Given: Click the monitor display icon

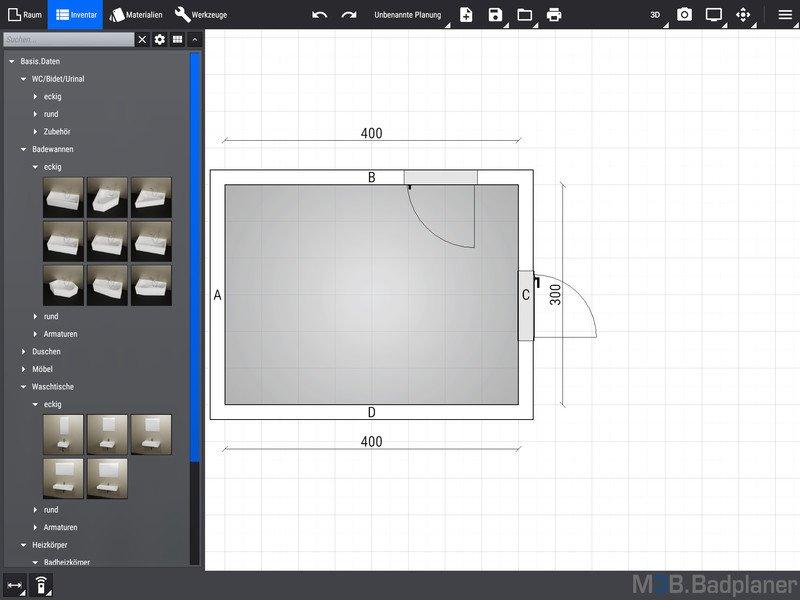Looking at the screenshot, I should pos(714,15).
